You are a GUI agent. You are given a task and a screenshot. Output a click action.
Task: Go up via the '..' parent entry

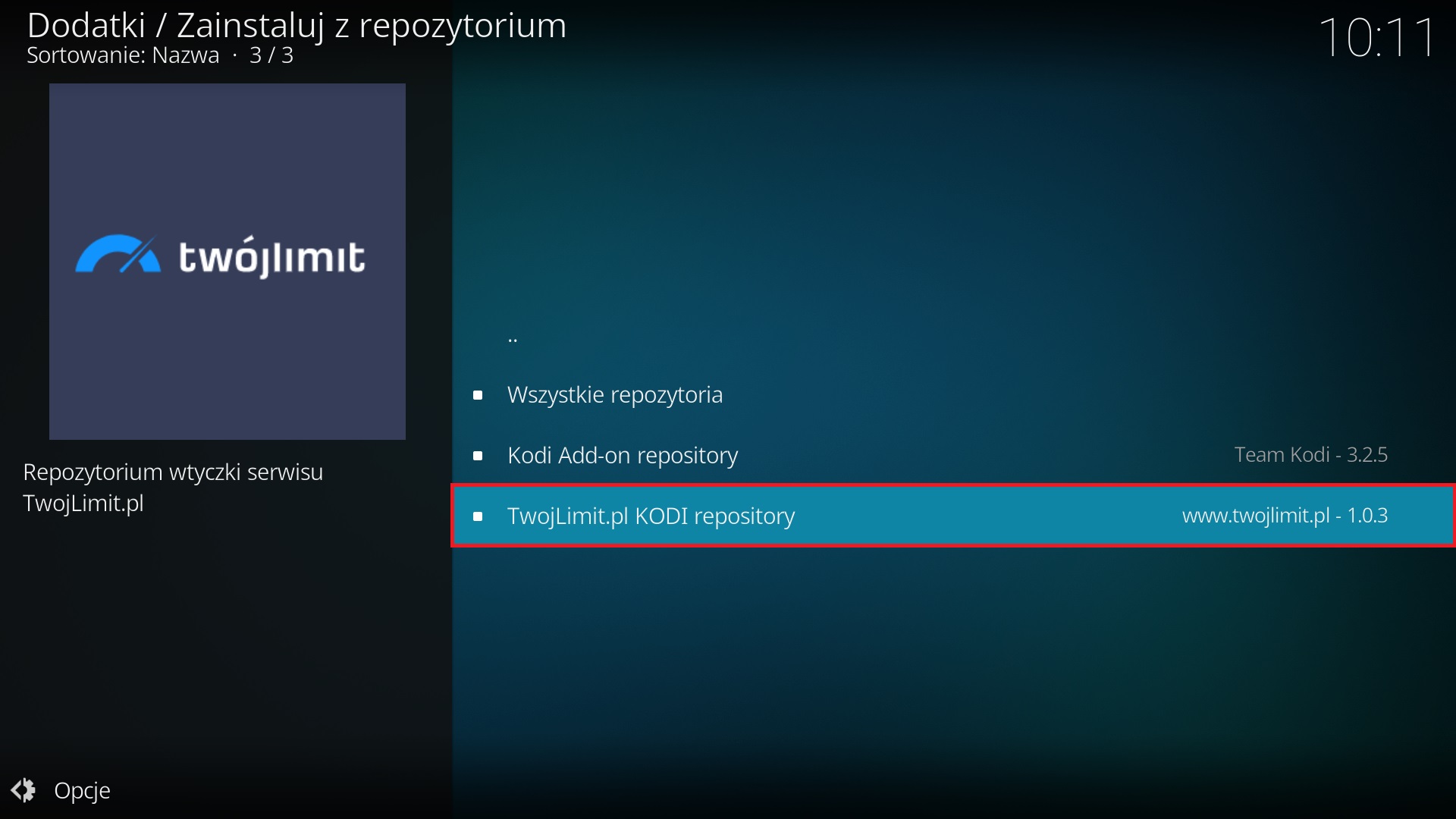(x=952, y=334)
